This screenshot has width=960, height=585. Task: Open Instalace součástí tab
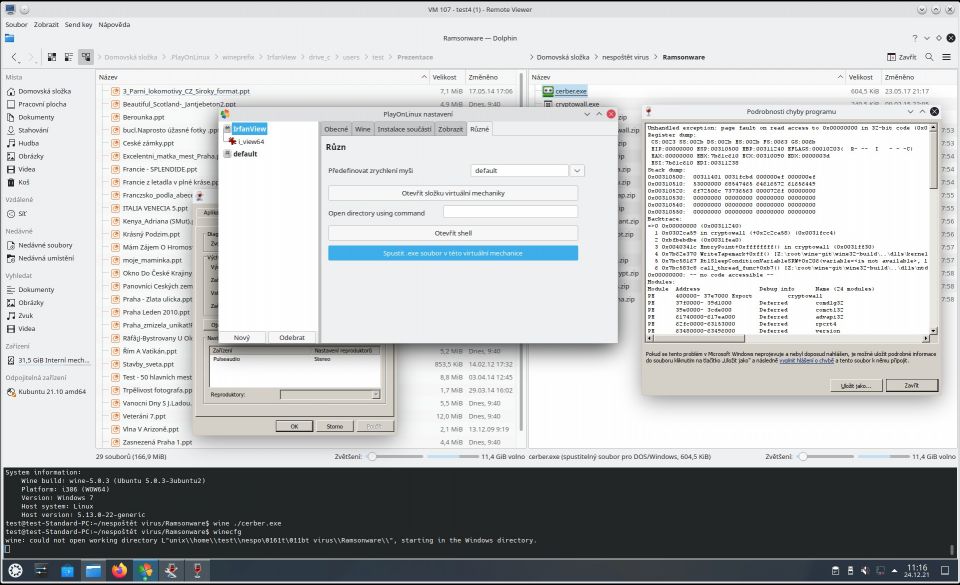click(404, 129)
